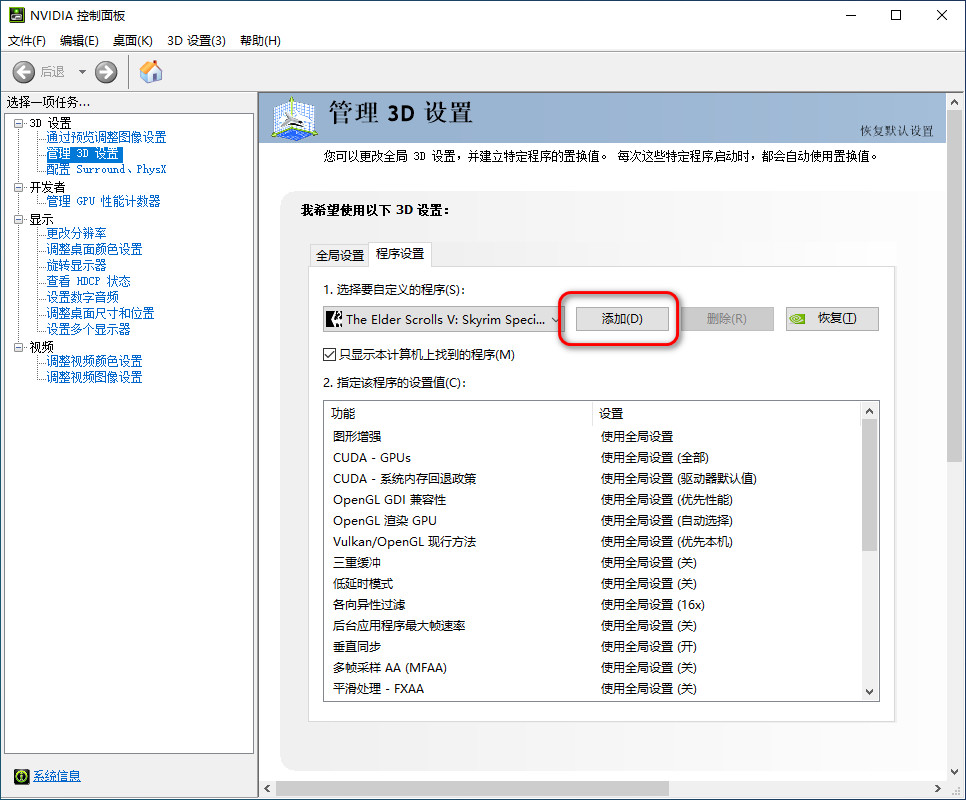Open the back history dropdown arrow
This screenshot has height=800, width=966.
(82, 72)
